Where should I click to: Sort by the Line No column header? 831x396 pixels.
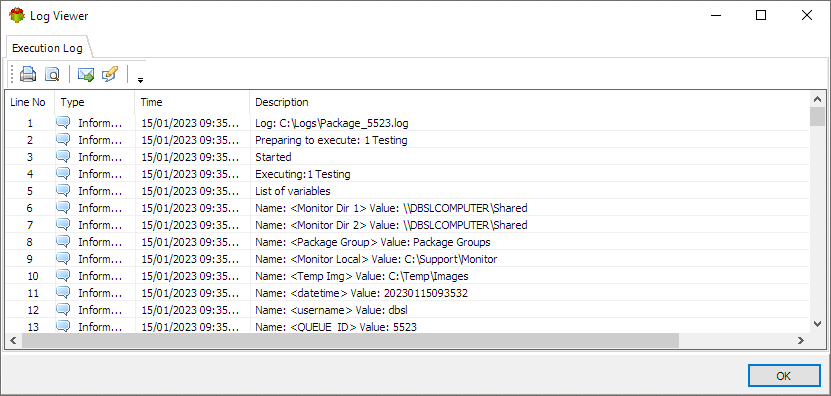[x=30, y=102]
